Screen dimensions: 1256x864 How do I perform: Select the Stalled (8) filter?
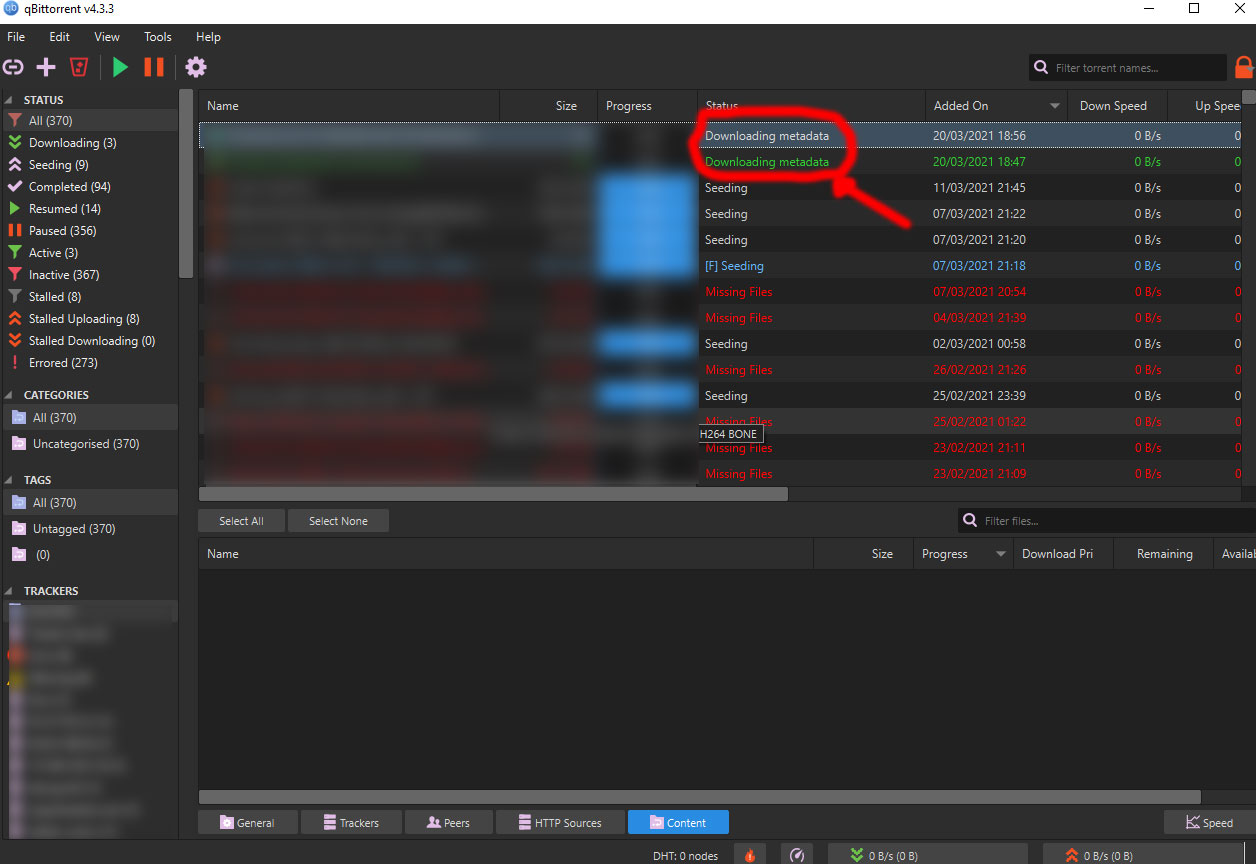point(89,297)
